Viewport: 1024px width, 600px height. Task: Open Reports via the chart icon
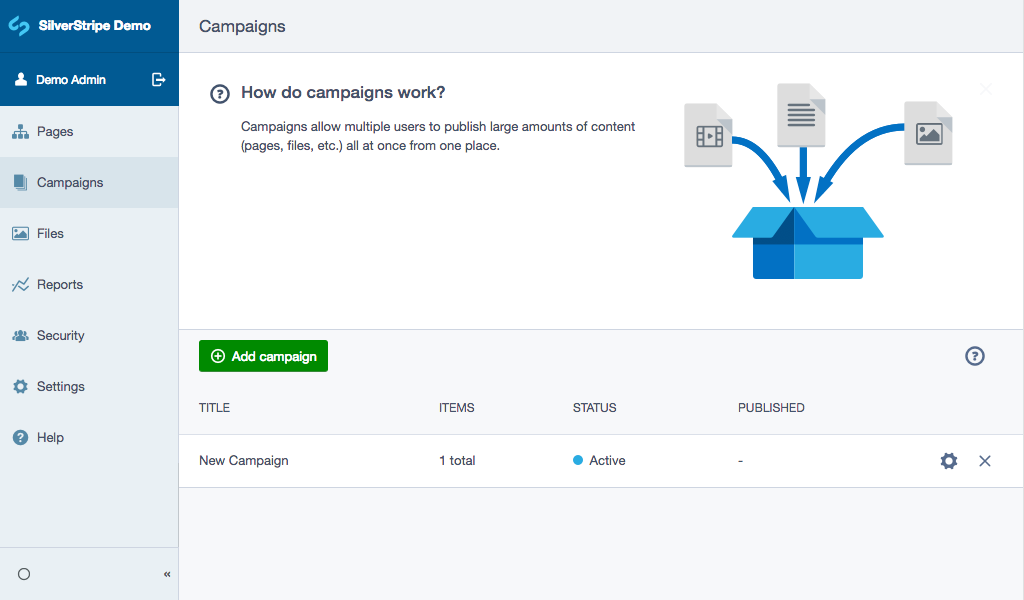pos(22,284)
